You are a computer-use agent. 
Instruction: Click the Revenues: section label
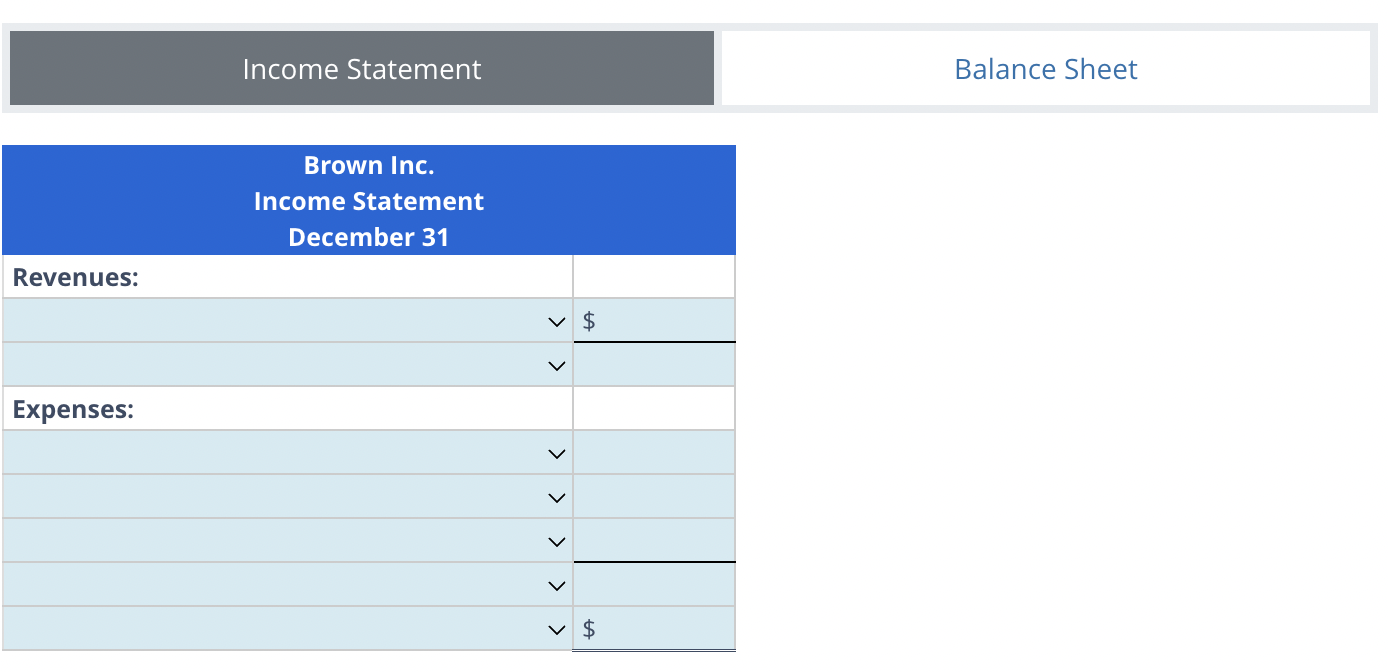[76, 277]
